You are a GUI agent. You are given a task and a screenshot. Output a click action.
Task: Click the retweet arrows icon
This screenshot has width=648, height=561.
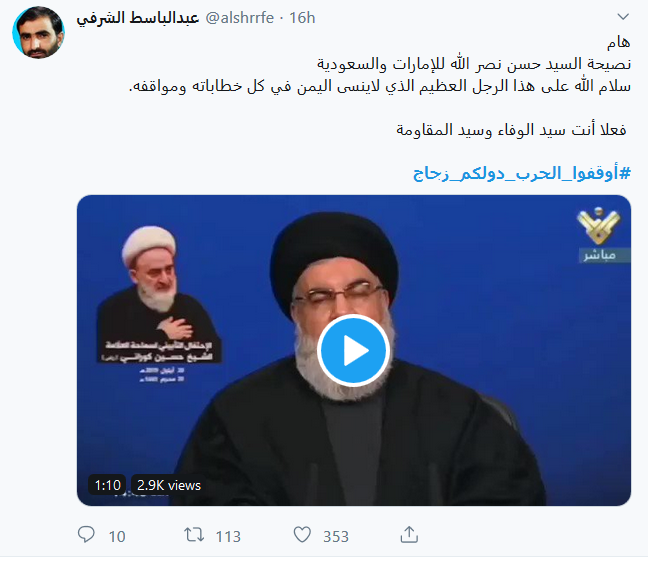[194, 535]
